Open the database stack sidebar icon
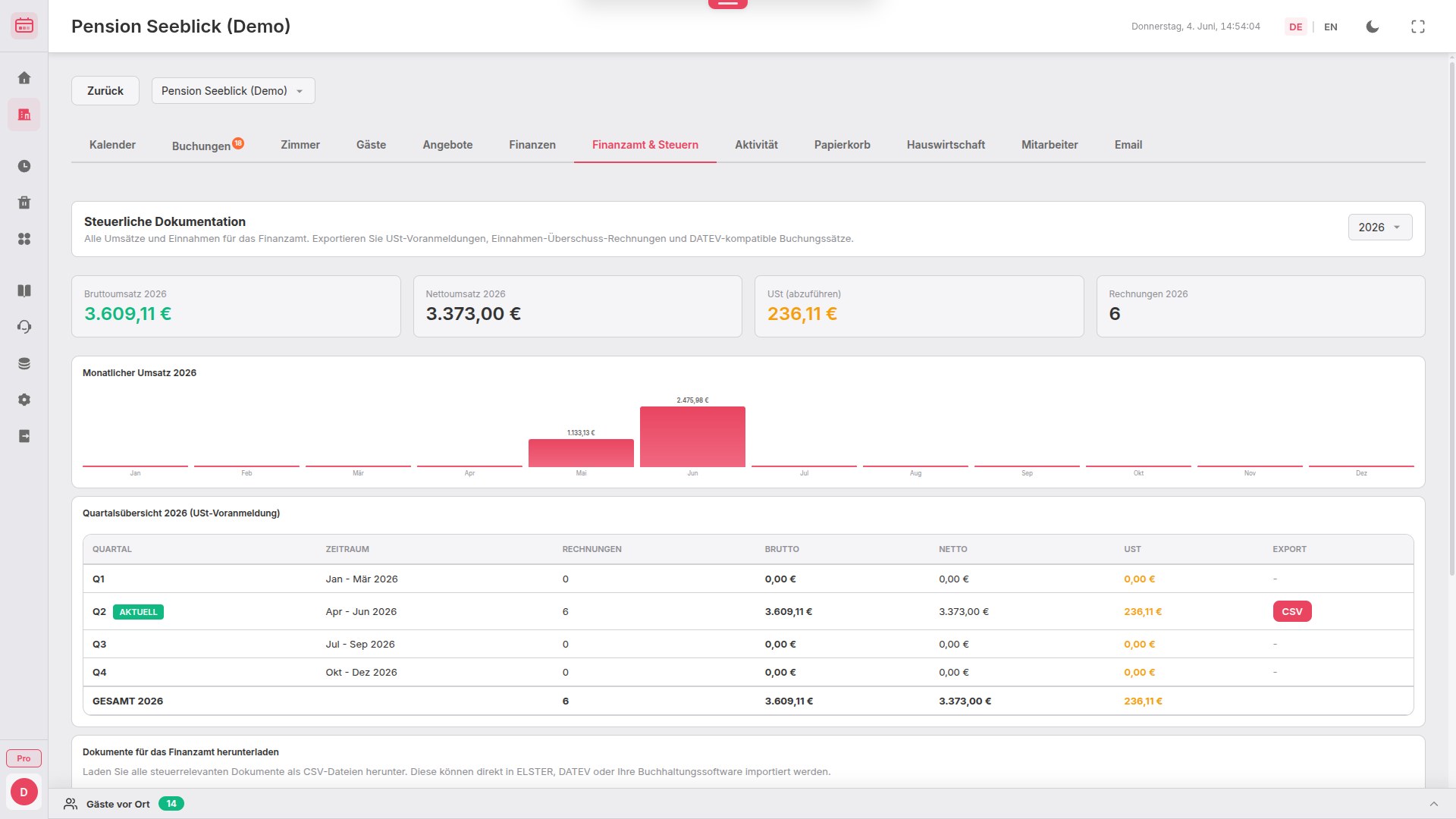The height and width of the screenshot is (819, 1456). click(x=24, y=363)
